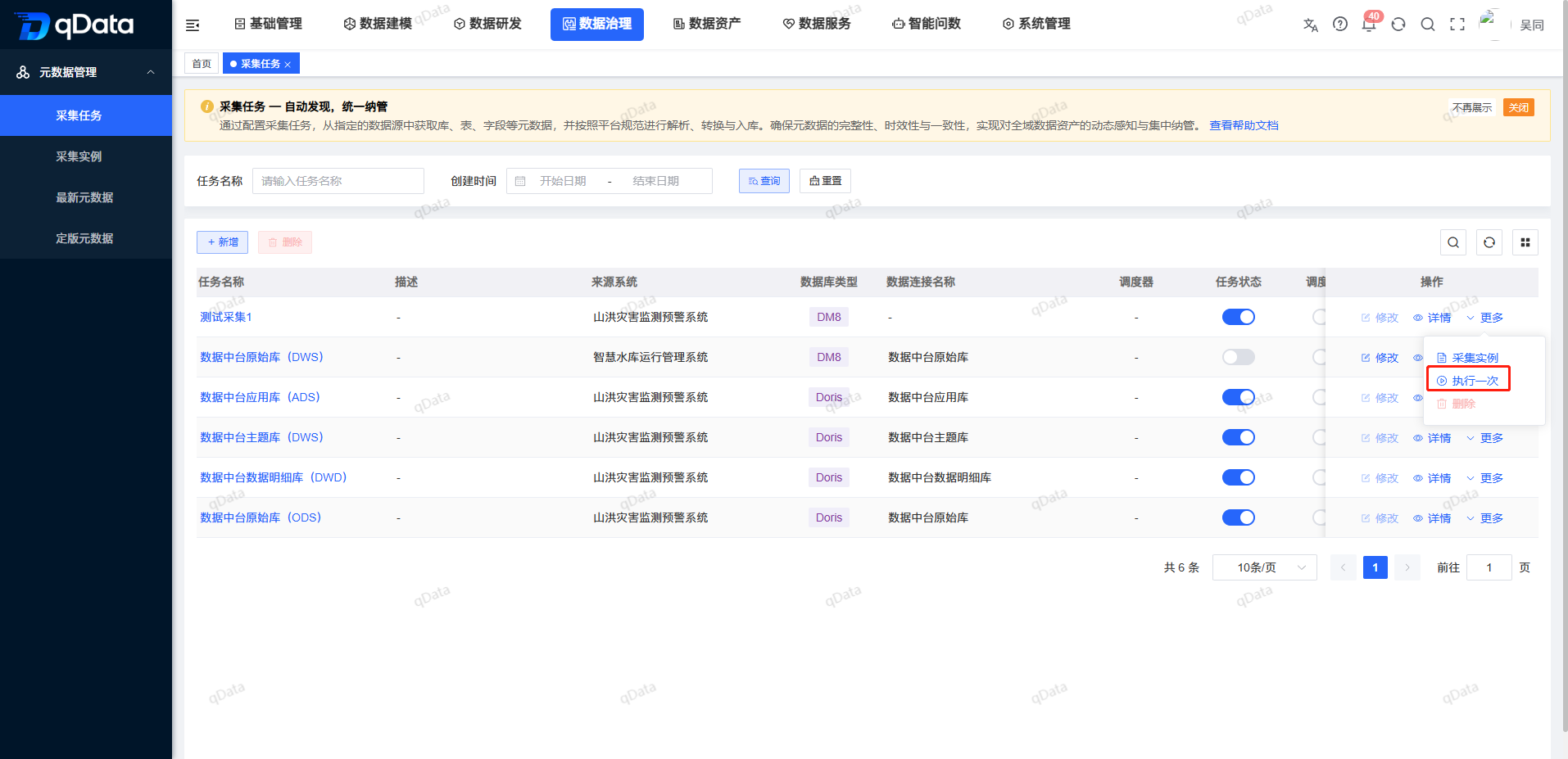Image resolution: width=1568 pixels, height=759 pixels.
Task: View 详情 for 测试采集1 row
Action: click(1432, 318)
